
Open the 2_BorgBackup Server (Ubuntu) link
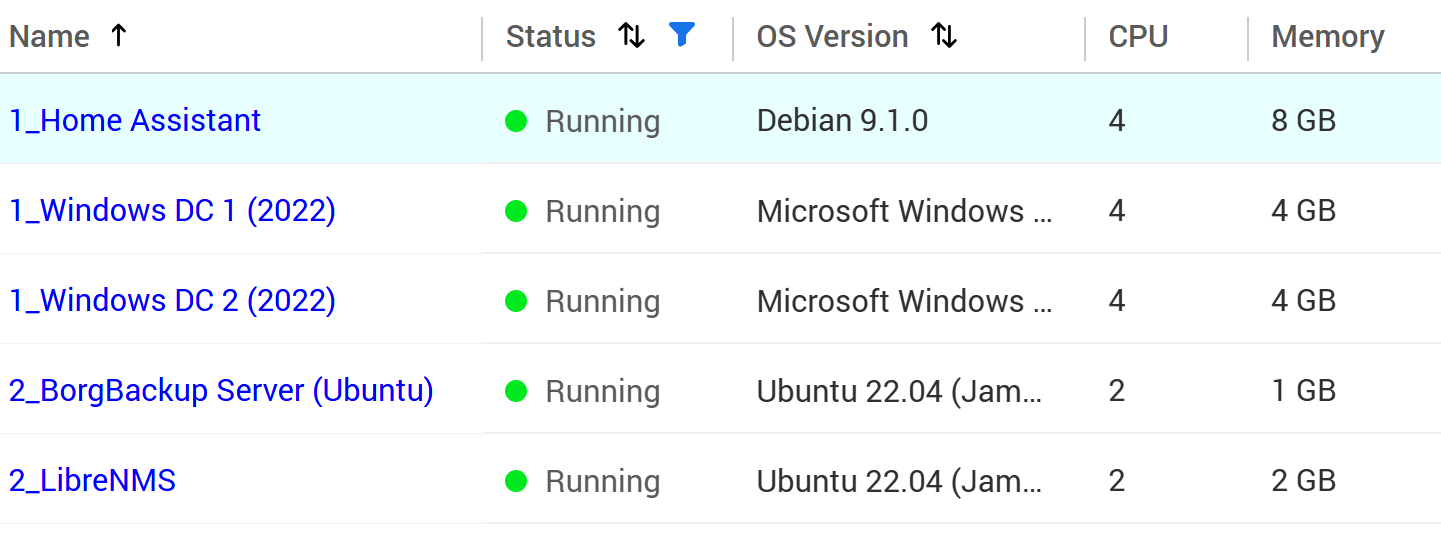(x=221, y=391)
